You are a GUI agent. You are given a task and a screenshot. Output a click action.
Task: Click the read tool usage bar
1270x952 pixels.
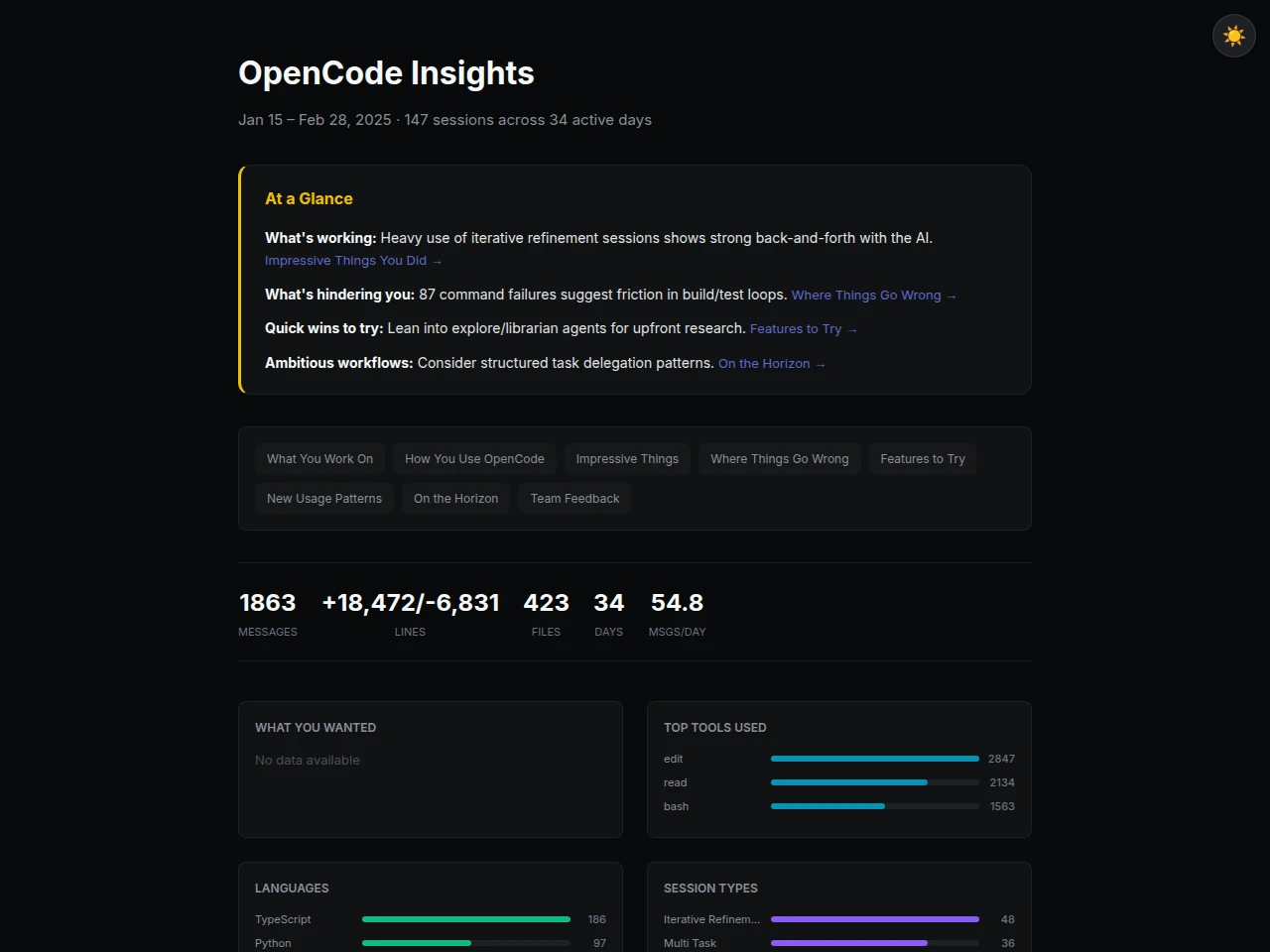pos(875,782)
